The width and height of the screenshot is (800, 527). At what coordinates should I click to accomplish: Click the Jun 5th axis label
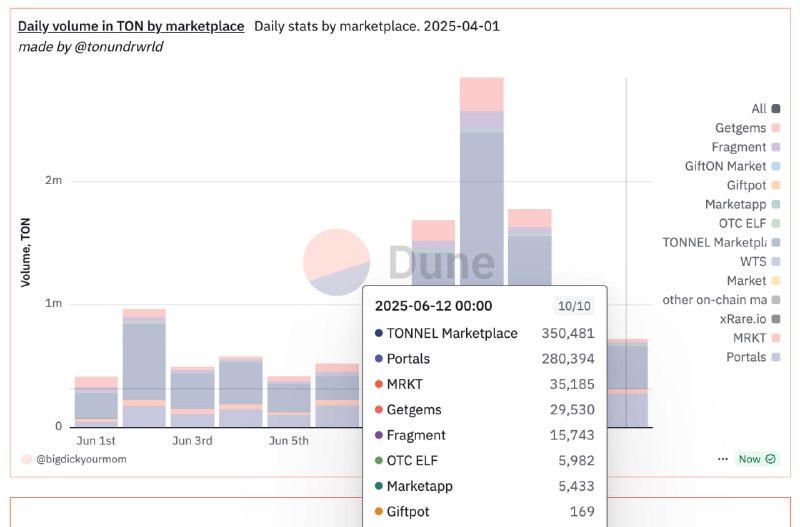click(x=289, y=441)
